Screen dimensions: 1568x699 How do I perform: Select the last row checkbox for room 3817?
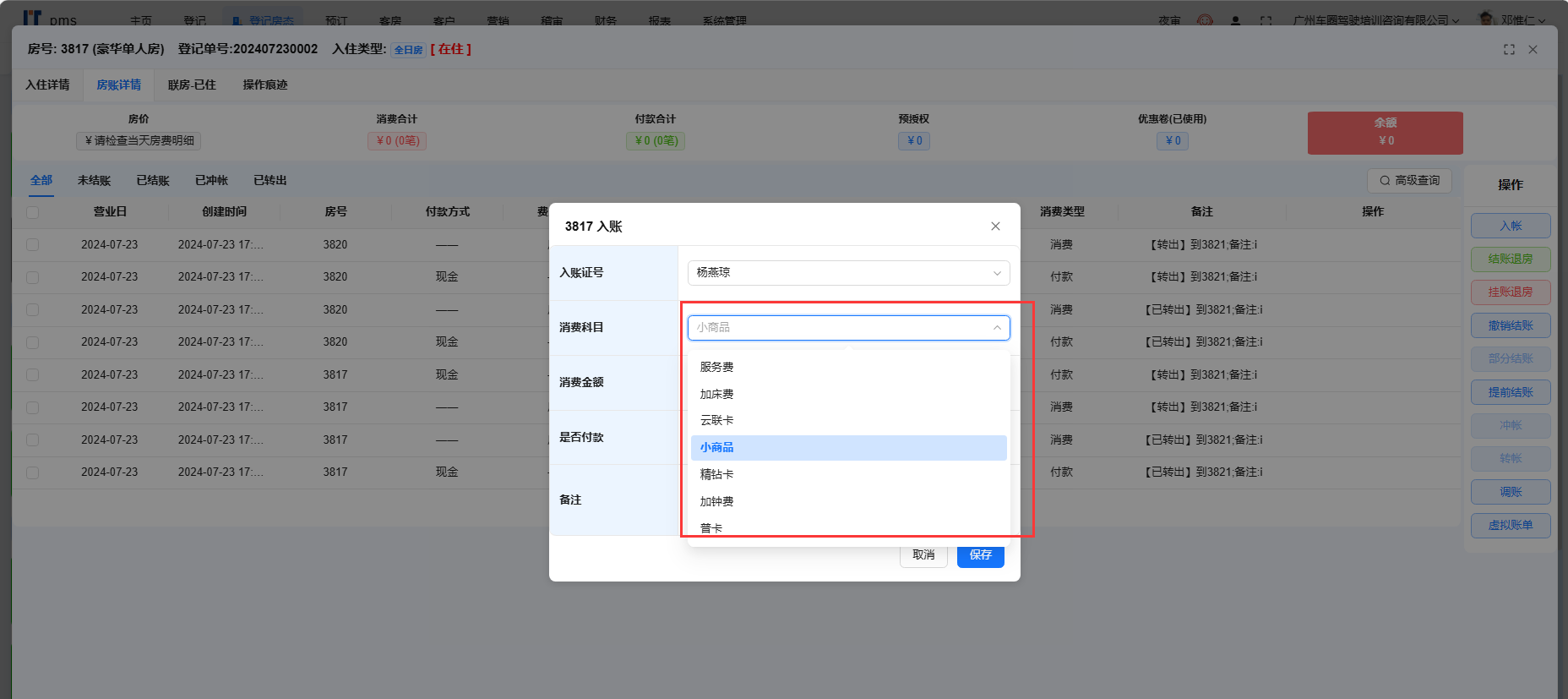click(x=33, y=472)
